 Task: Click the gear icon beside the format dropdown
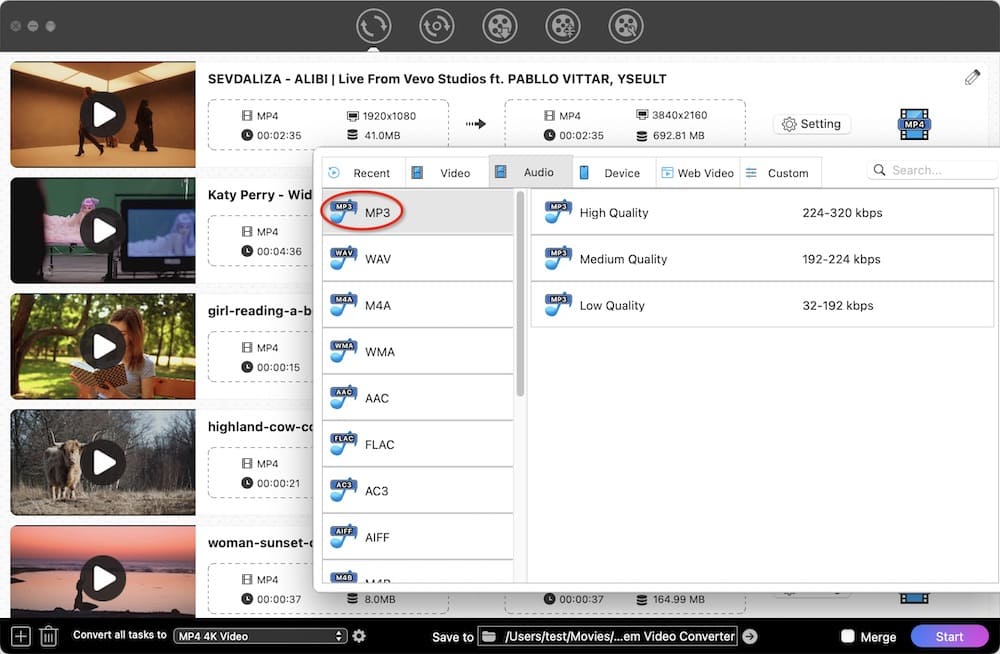tap(357, 636)
